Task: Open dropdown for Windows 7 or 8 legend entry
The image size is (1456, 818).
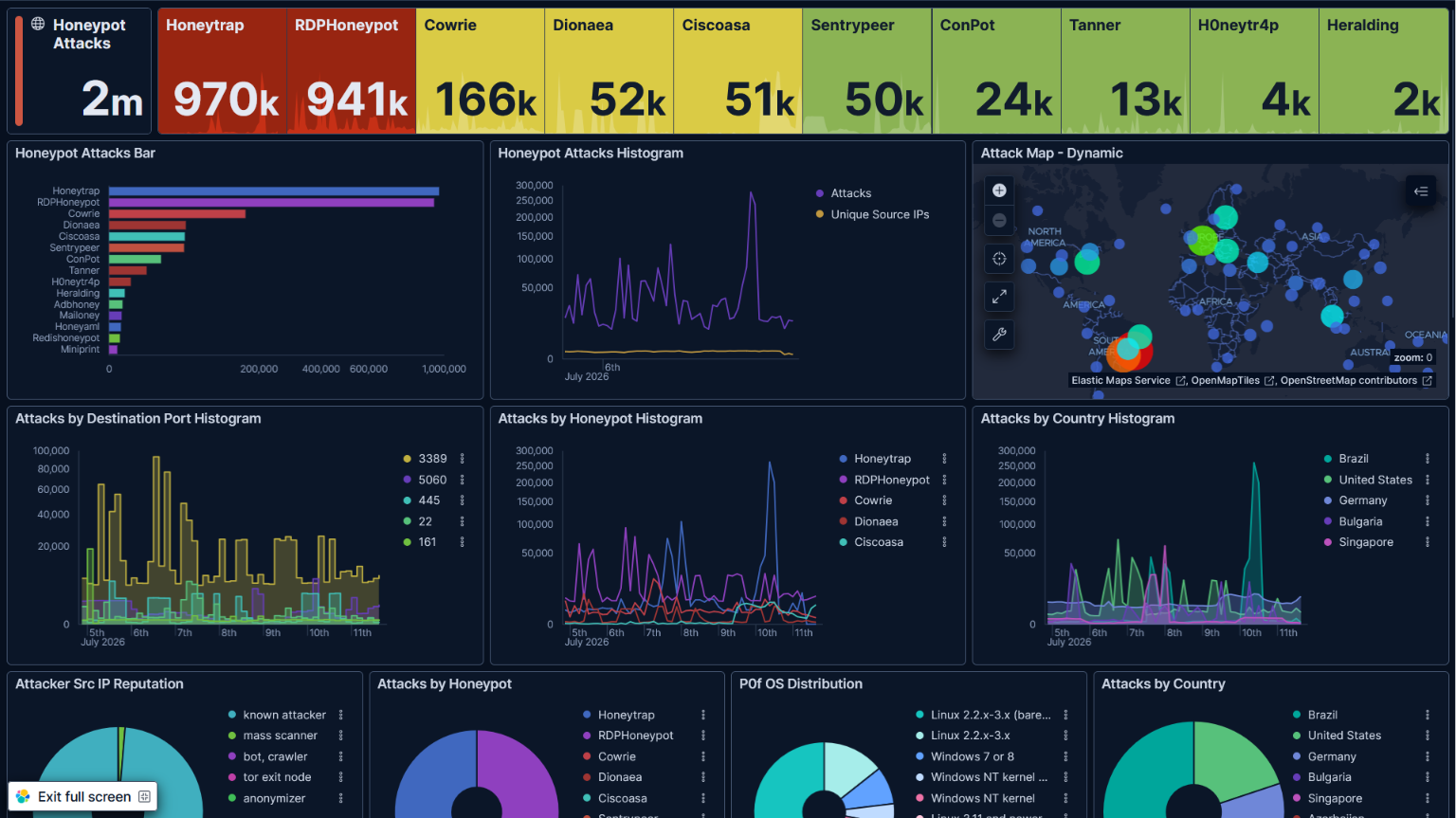Action: pyautogui.click(x=1065, y=756)
